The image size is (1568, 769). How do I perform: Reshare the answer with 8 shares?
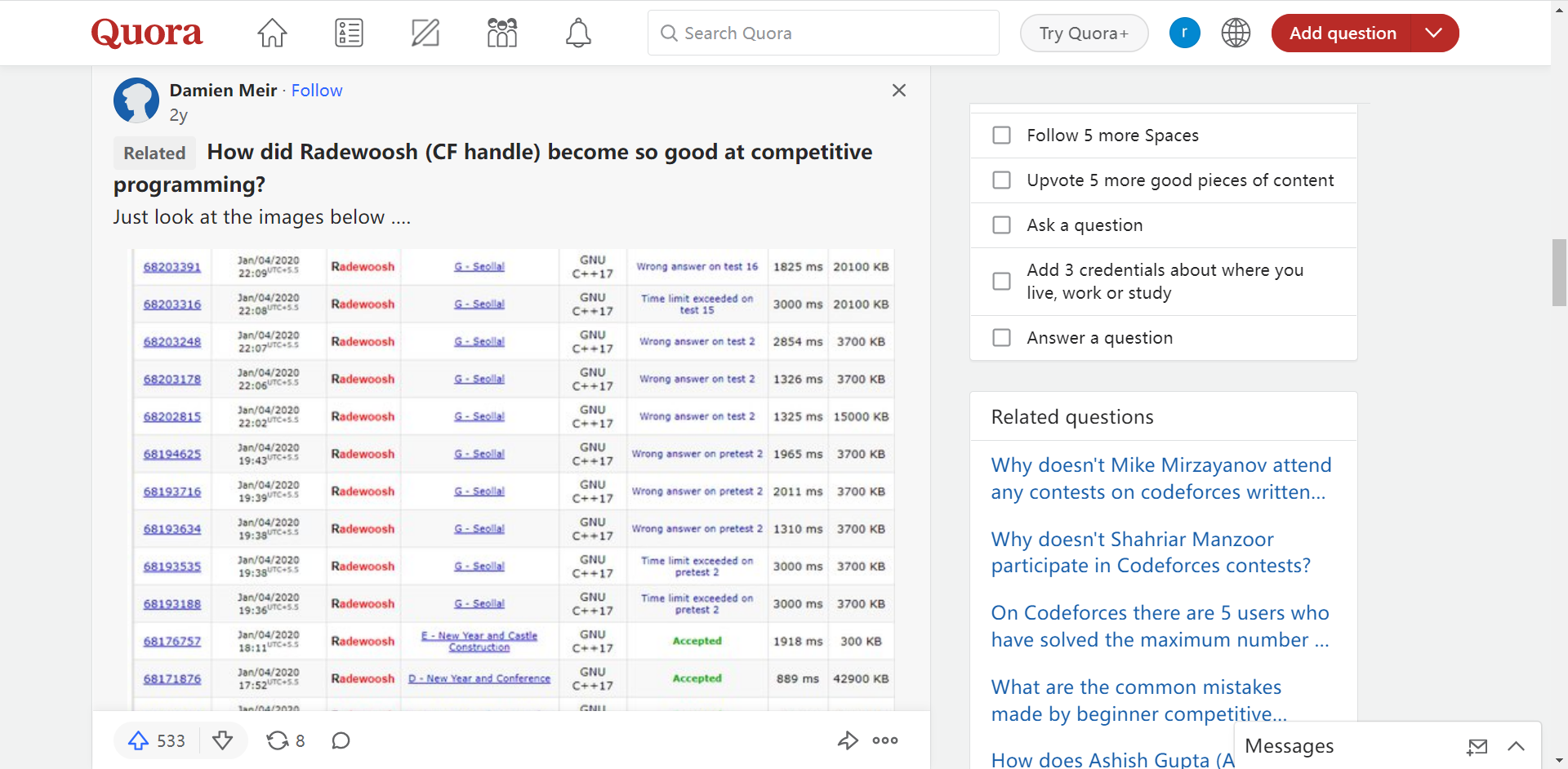[286, 740]
